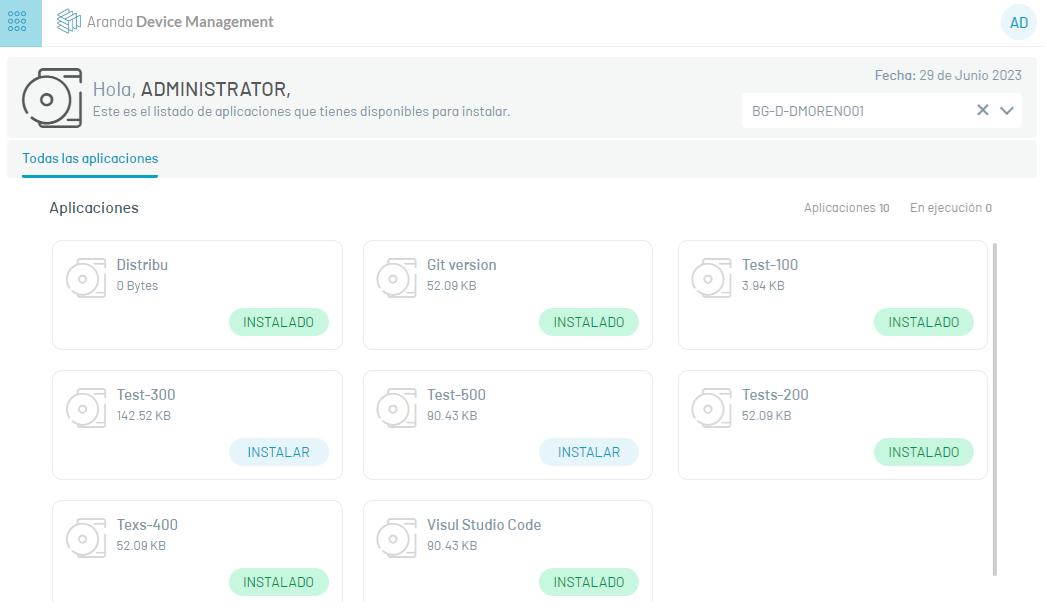
Task: Click the En ejecución counter
Action: click(x=950, y=208)
